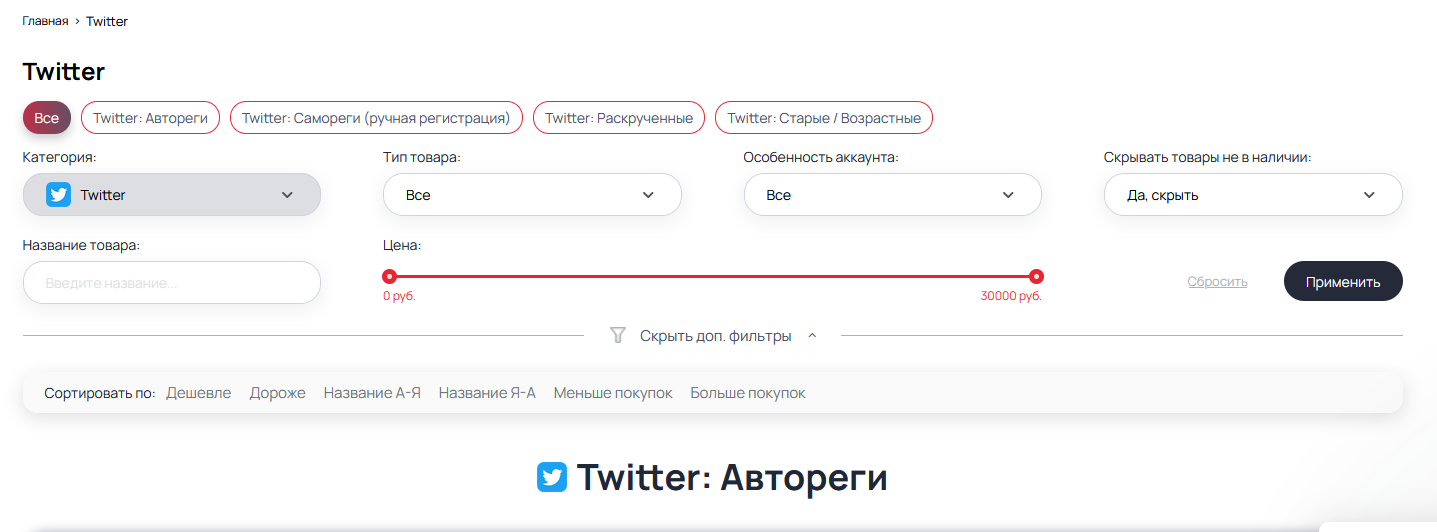Image resolution: width=1437 pixels, height=532 pixels.
Task: Click the funnel filter icon
Action: pos(618,336)
